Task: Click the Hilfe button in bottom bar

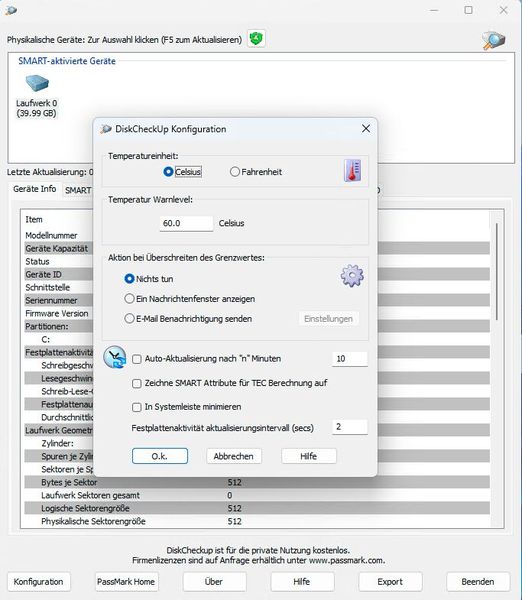Action: tap(302, 582)
